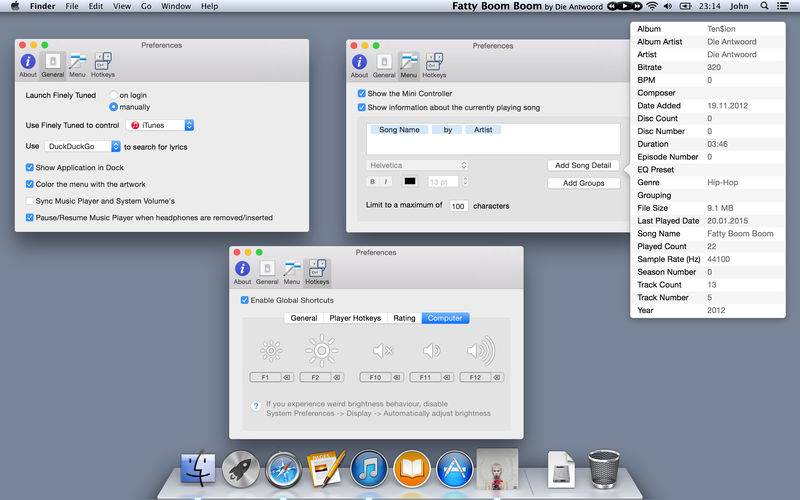Screen dimensions: 800x500
Task: Click Finder icon in the Dock
Action: 197,469
